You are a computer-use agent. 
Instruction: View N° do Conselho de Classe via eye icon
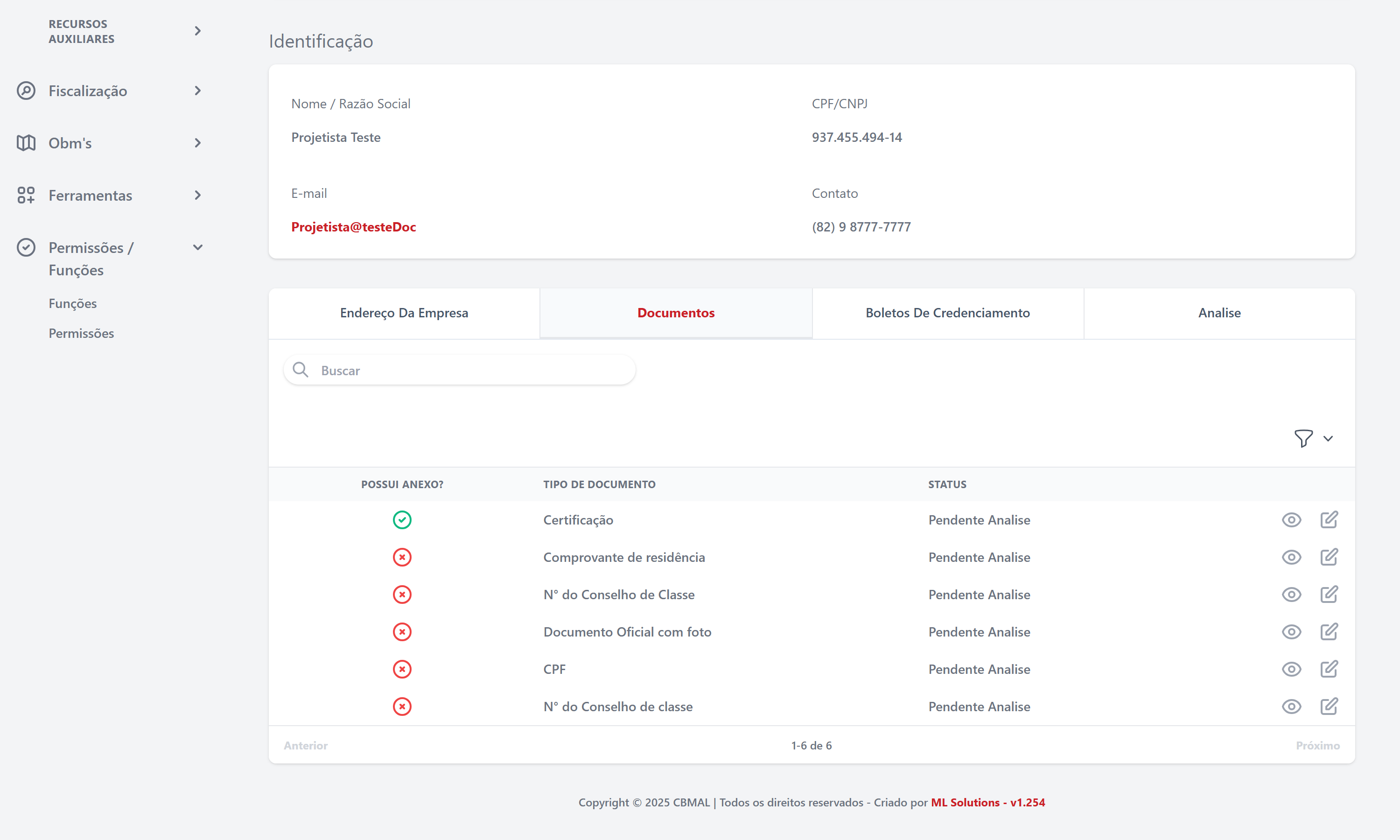tap(1291, 595)
